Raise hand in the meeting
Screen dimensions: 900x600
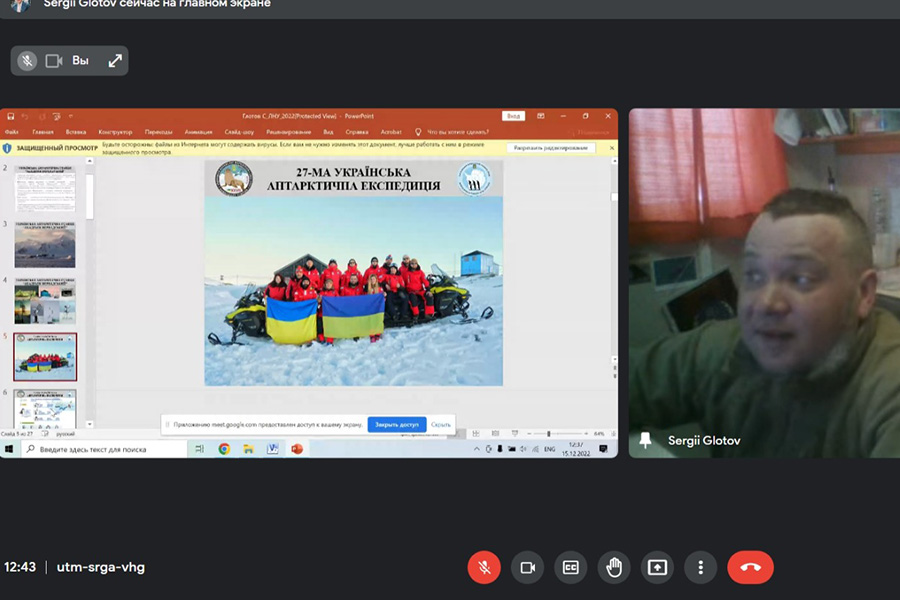[614, 567]
